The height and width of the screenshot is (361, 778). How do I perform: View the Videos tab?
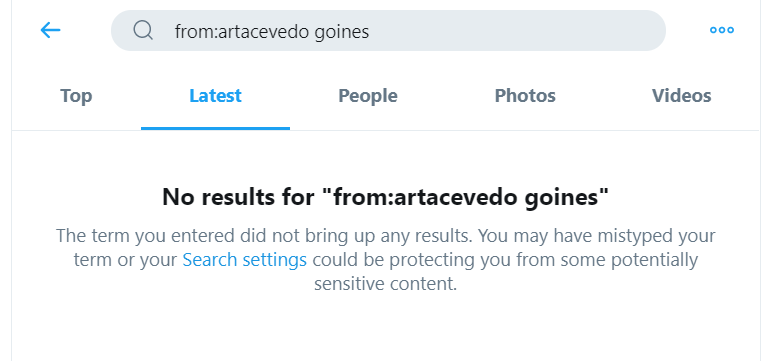tap(681, 95)
